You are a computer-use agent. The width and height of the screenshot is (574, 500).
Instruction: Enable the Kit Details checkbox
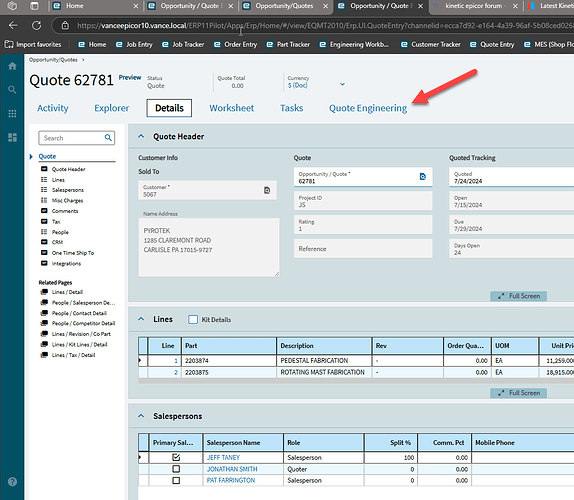click(193, 320)
